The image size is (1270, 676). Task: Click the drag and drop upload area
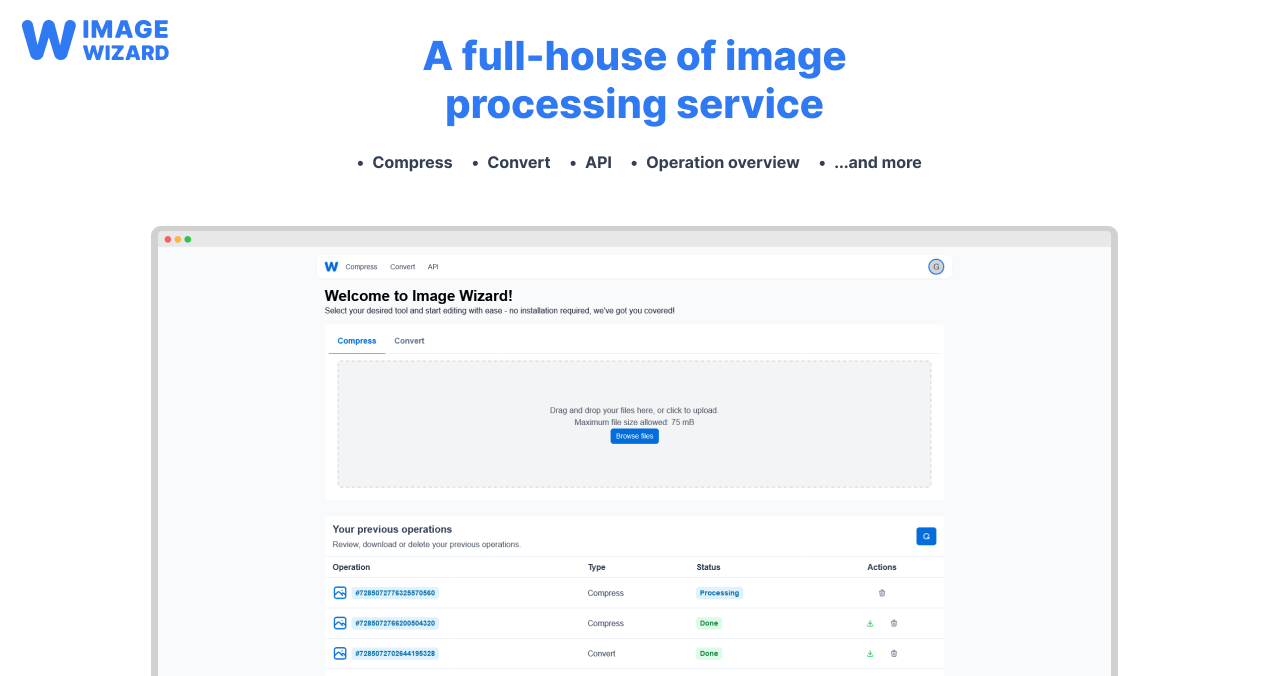634,424
